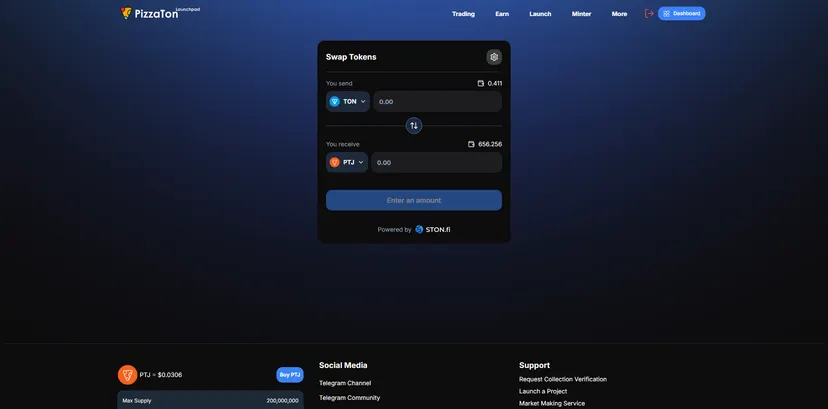Click the Swap Tokens heading
The width and height of the screenshot is (828, 409).
[351, 57]
